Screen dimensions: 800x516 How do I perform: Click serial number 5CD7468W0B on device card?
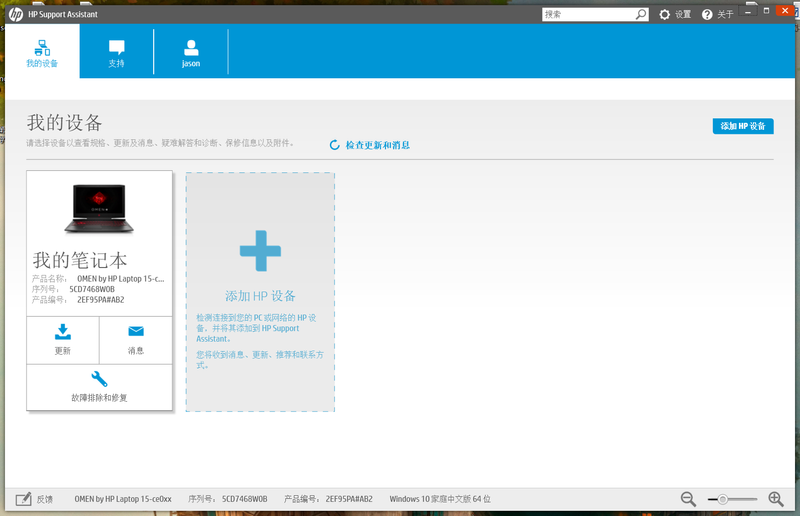[92, 289]
